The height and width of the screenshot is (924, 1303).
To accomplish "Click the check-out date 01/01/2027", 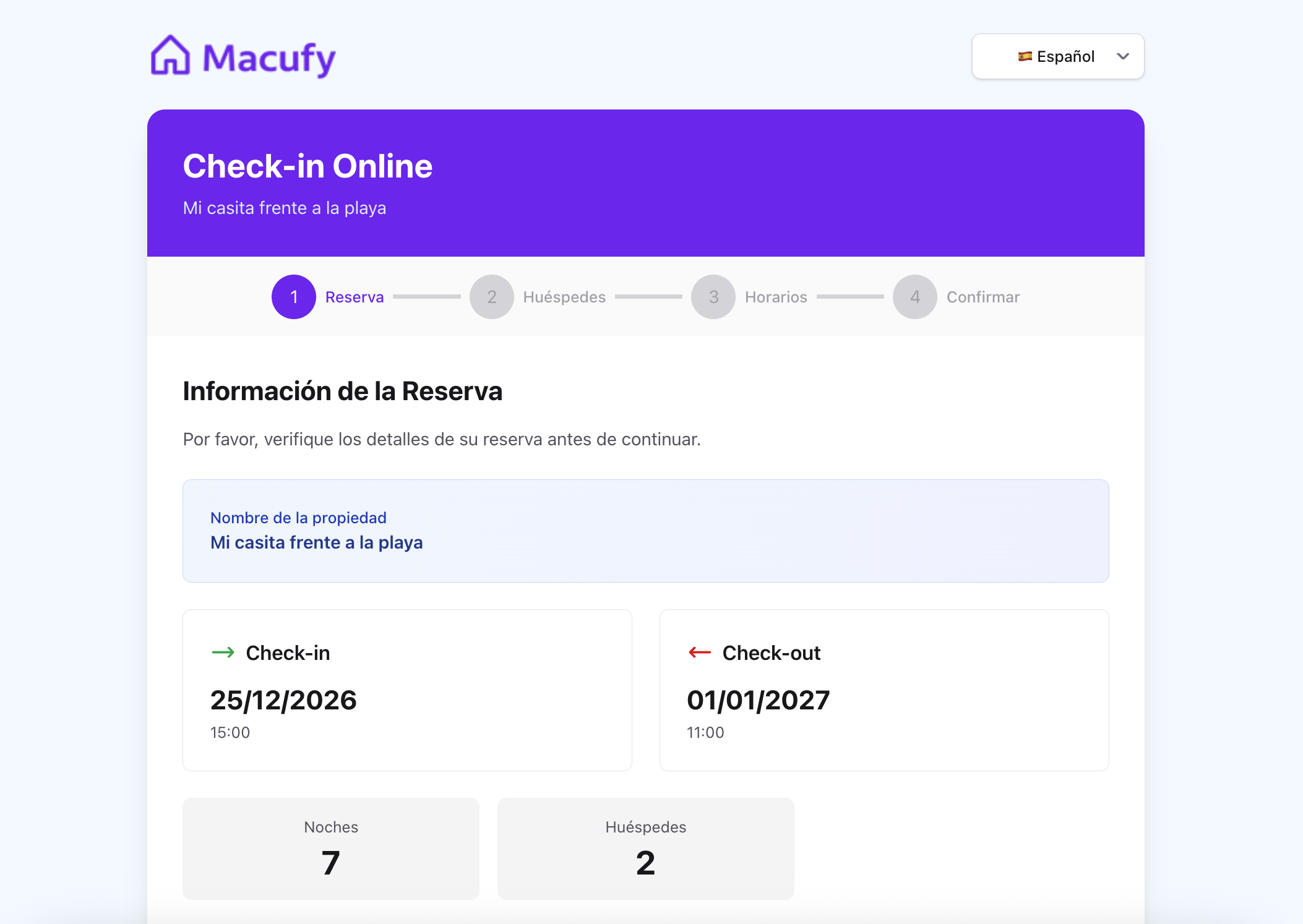I will click(759, 699).
